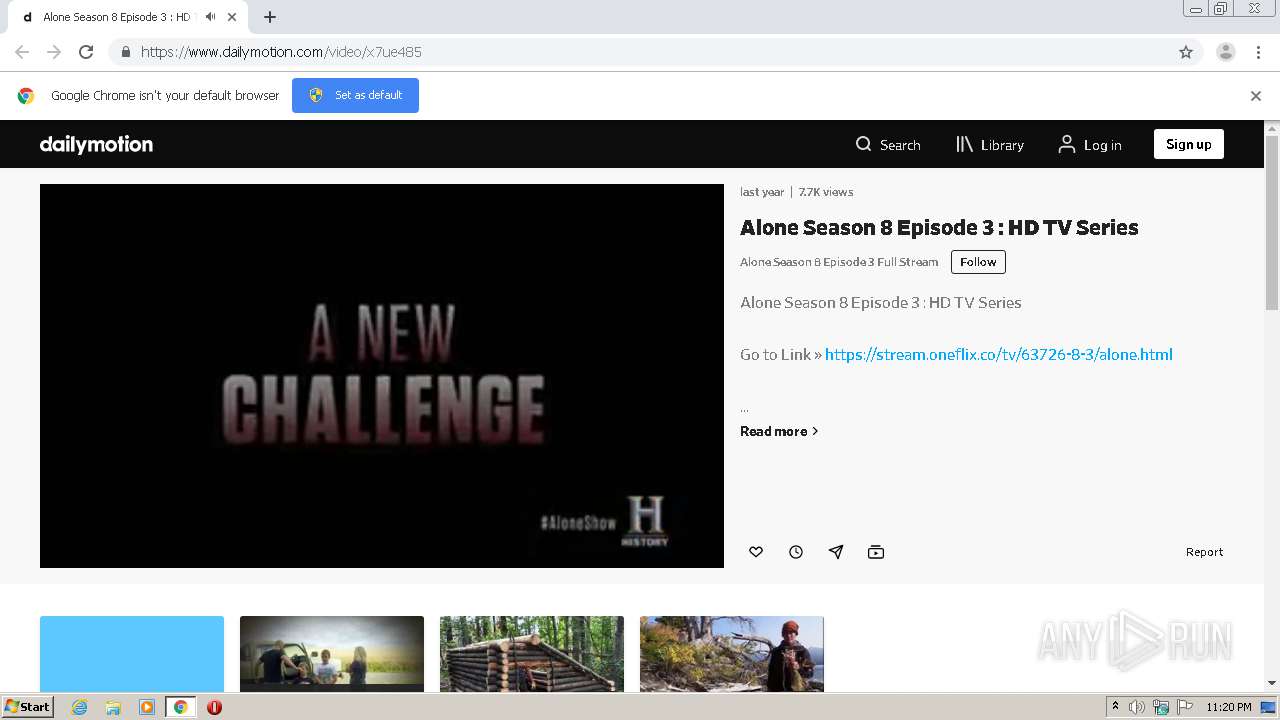This screenshot has height=720, width=1280.
Task: Open the Opera icon in taskbar
Action: point(214,707)
